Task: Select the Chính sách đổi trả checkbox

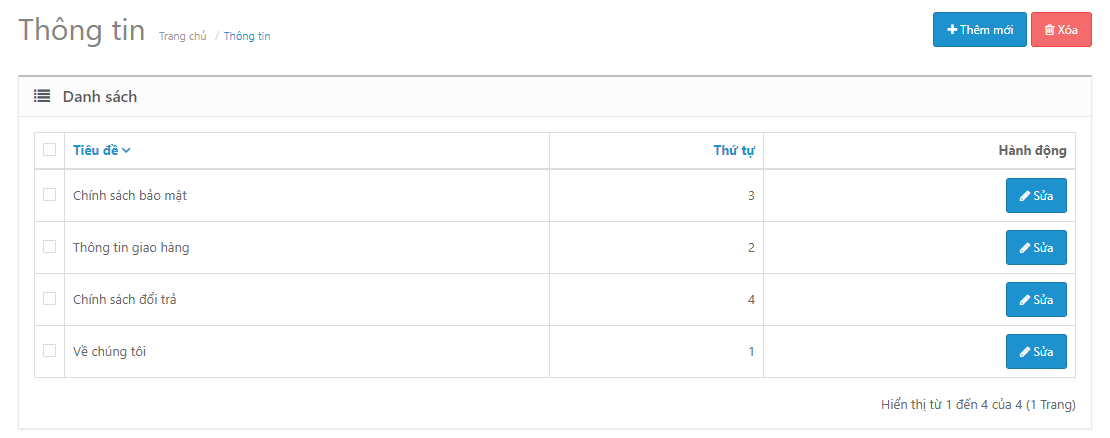Action: tap(50, 299)
